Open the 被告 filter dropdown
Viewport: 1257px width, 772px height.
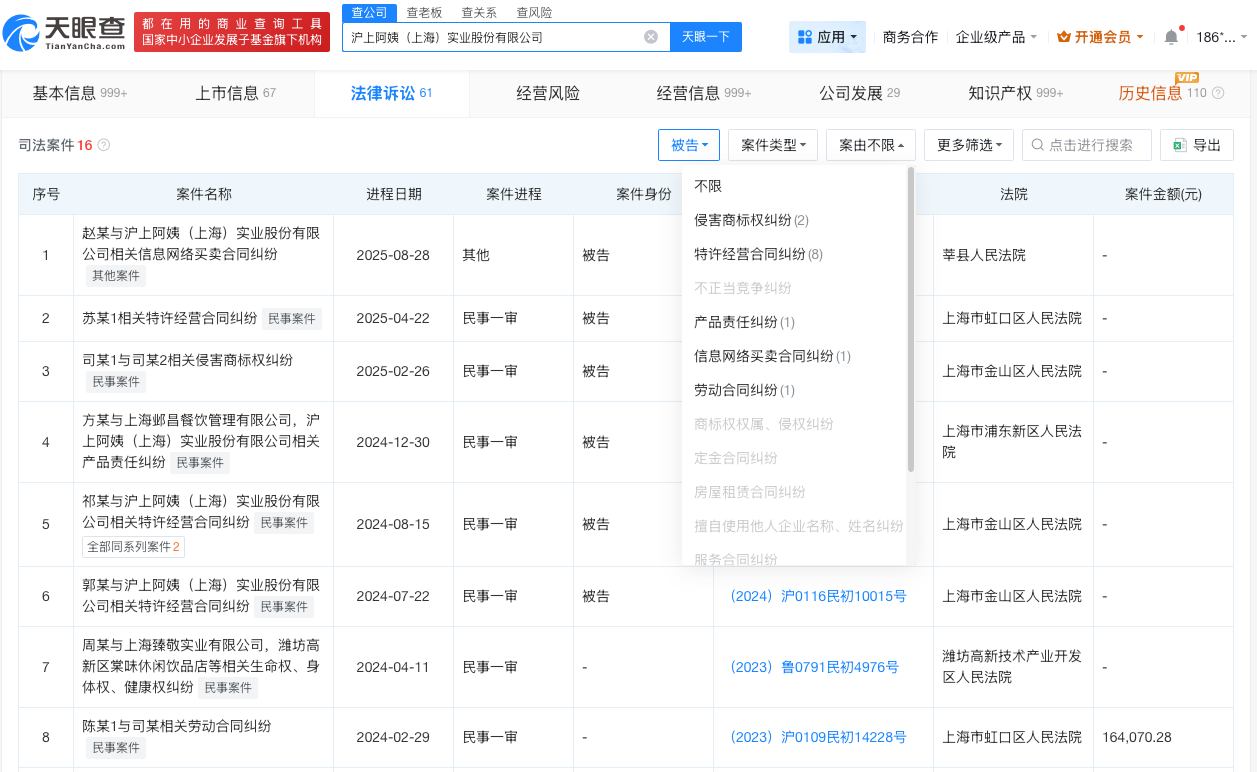(688, 145)
